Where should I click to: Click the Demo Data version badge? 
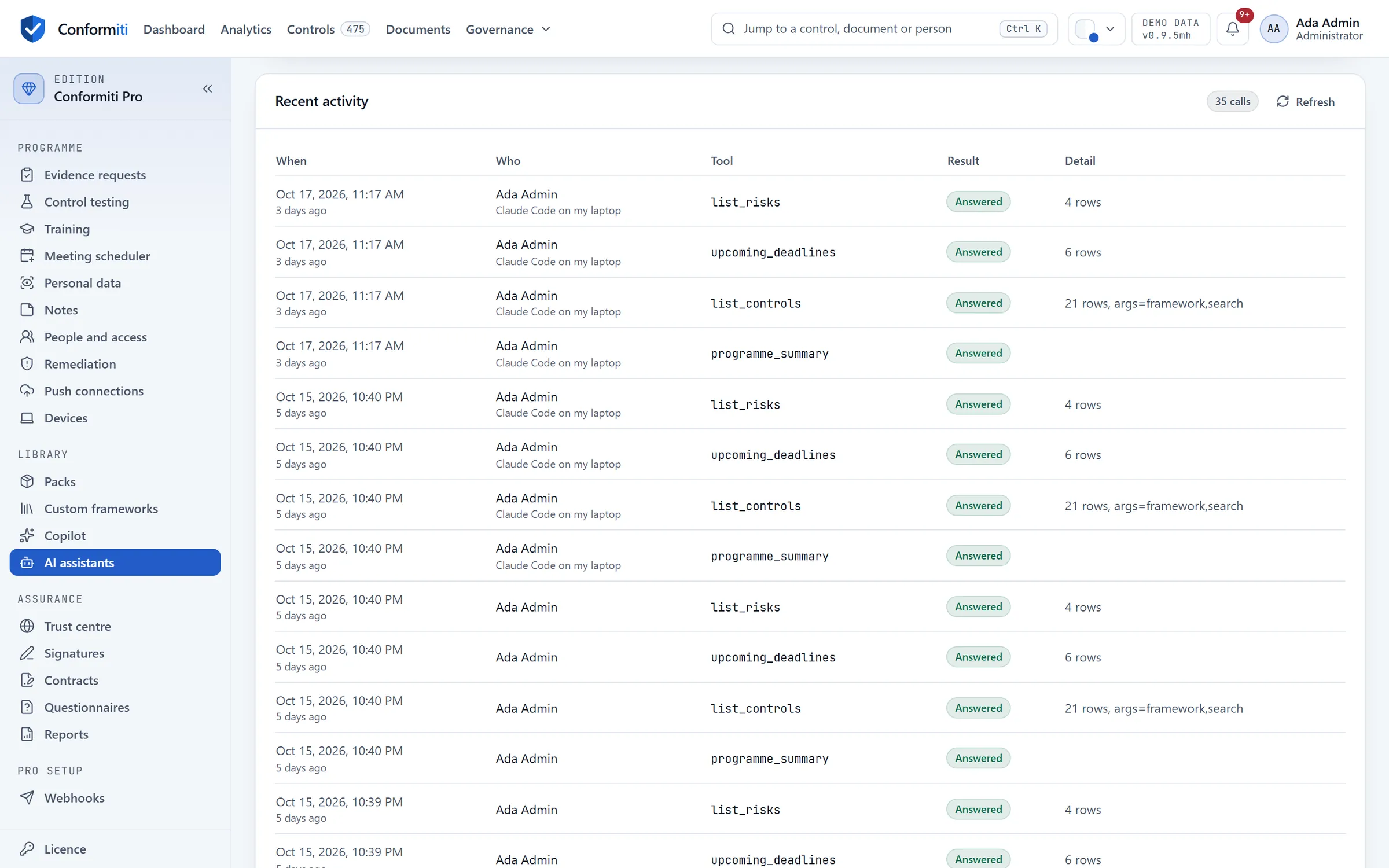click(1171, 29)
